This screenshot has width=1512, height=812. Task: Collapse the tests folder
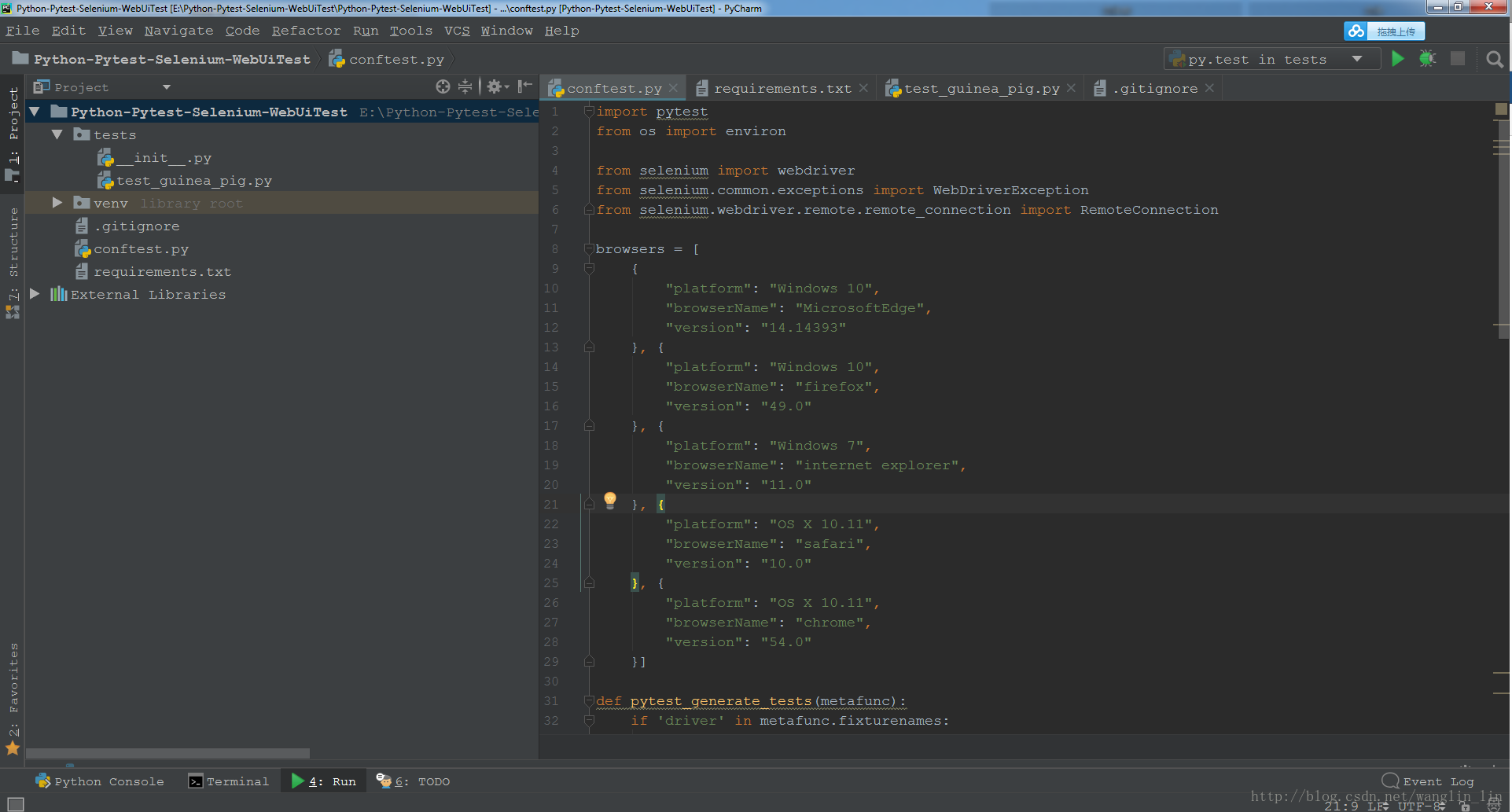(x=57, y=134)
